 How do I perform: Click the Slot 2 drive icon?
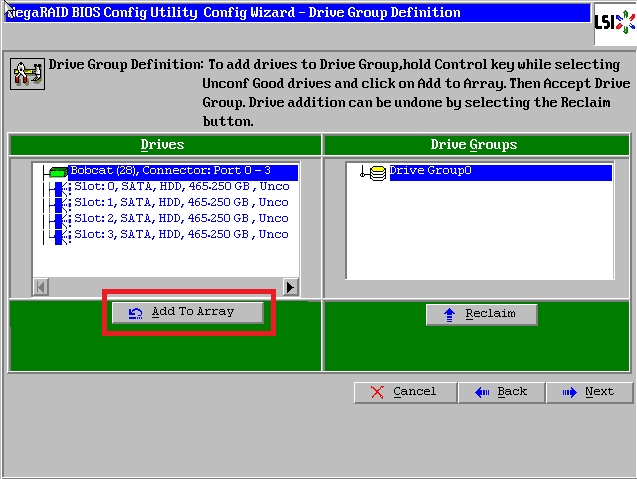click(58, 219)
